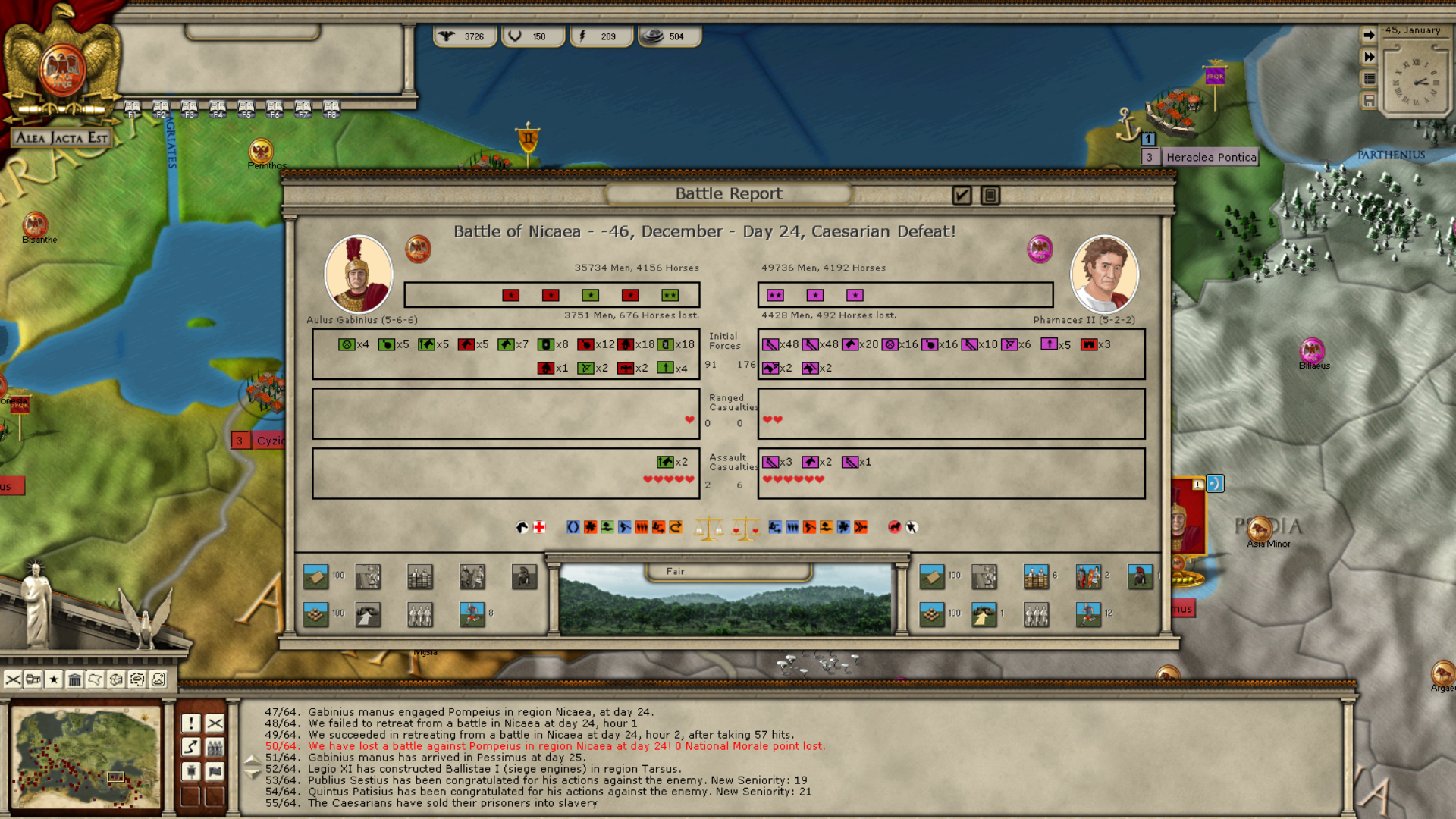Click the Caesarian eagle faction badge in report
Viewport: 1456px width, 819px height.
tap(418, 249)
